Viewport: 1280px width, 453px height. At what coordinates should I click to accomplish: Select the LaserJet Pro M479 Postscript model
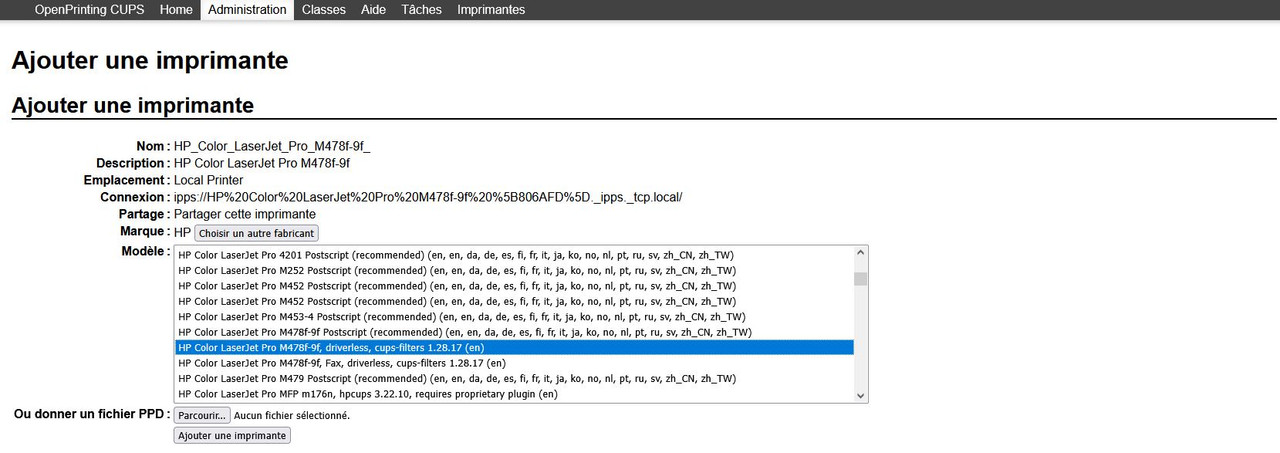[x=514, y=378]
